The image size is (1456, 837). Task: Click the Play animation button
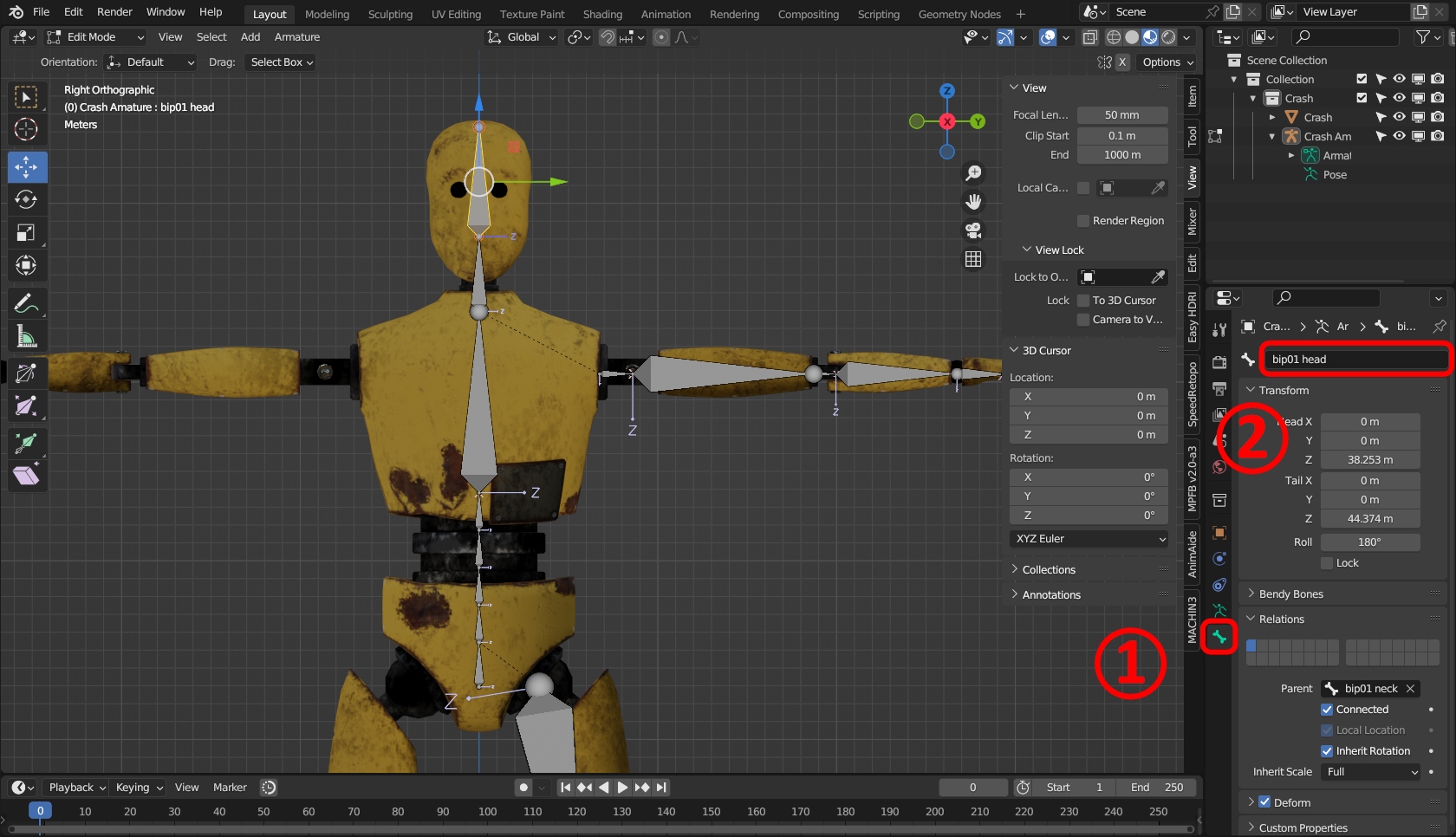click(622, 788)
